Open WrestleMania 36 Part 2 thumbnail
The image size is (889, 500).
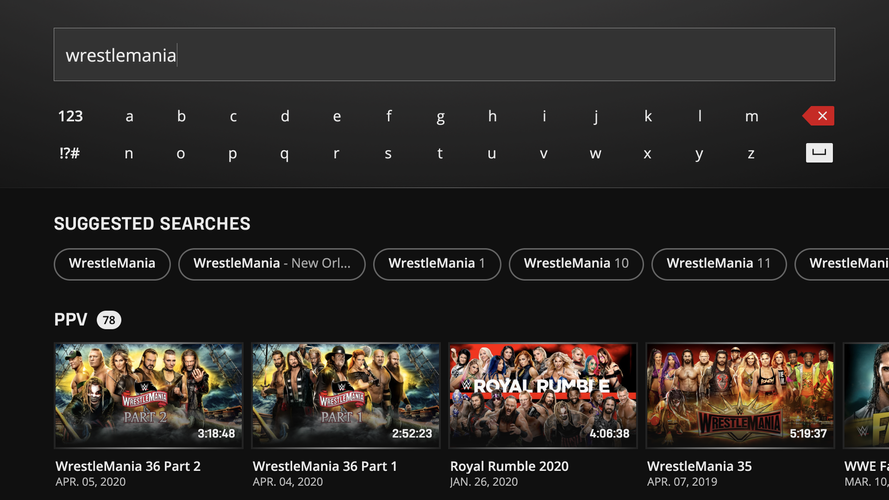(149, 395)
